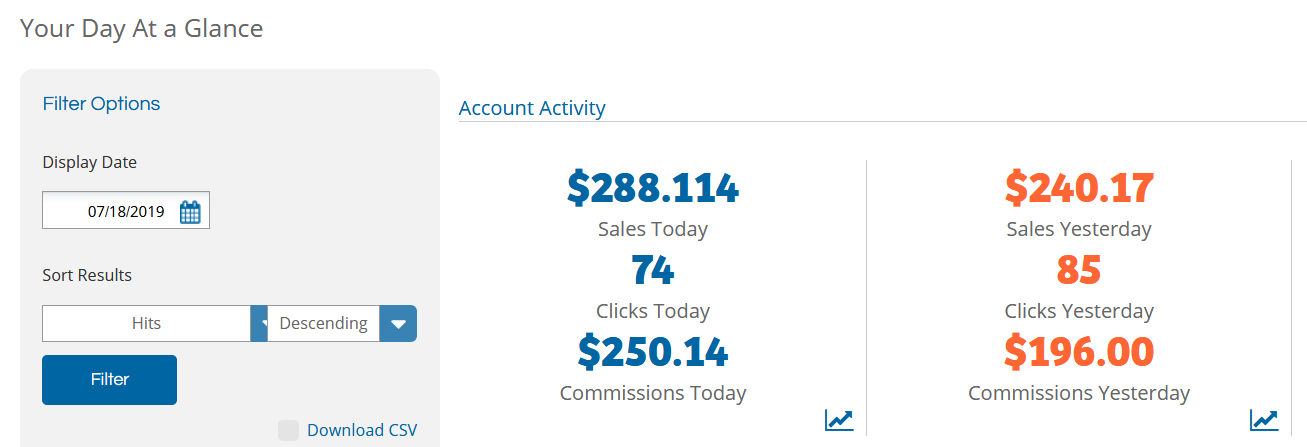
Task: Select the Hits sort option box
Action: [x=146, y=323]
